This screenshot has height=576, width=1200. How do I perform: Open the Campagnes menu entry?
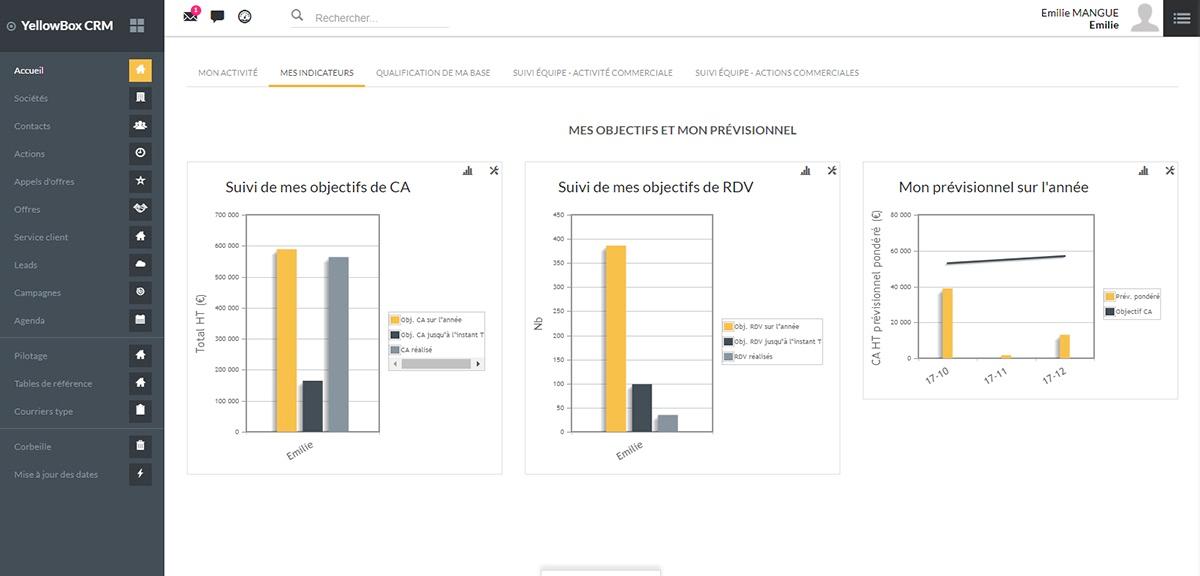click(x=37, y=293)
